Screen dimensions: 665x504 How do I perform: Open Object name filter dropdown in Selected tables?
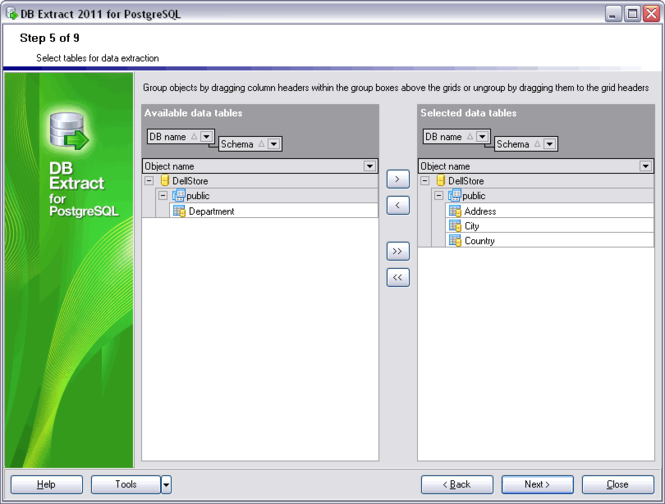[645, 166]
